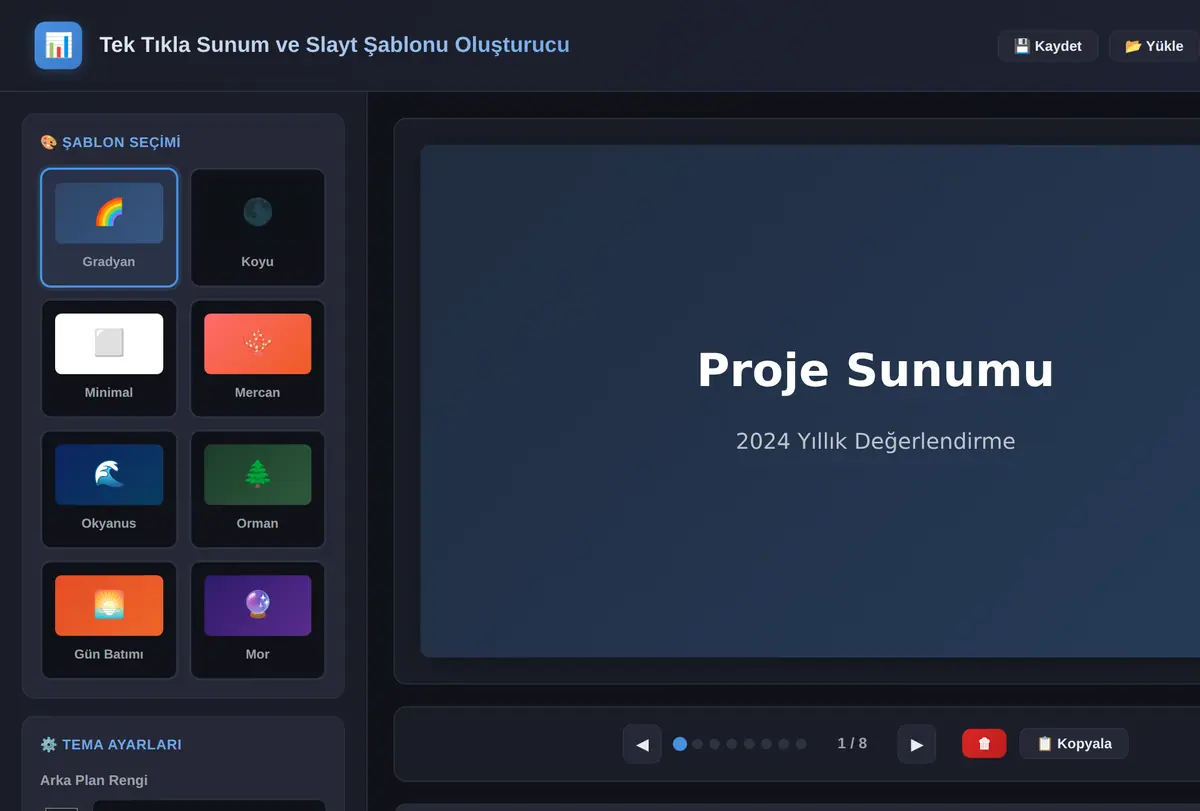Go to the previous slide arrow
1200x811 pixels.
pos(642,744)
